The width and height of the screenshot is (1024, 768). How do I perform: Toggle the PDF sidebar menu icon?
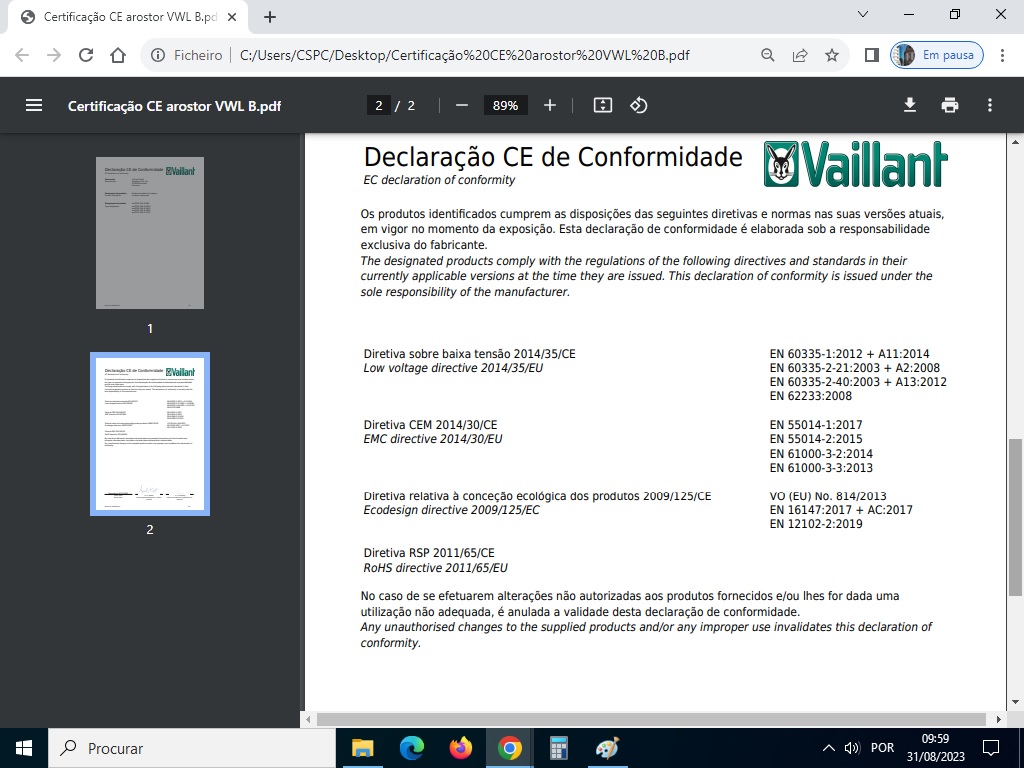click(x=34, y=105)
